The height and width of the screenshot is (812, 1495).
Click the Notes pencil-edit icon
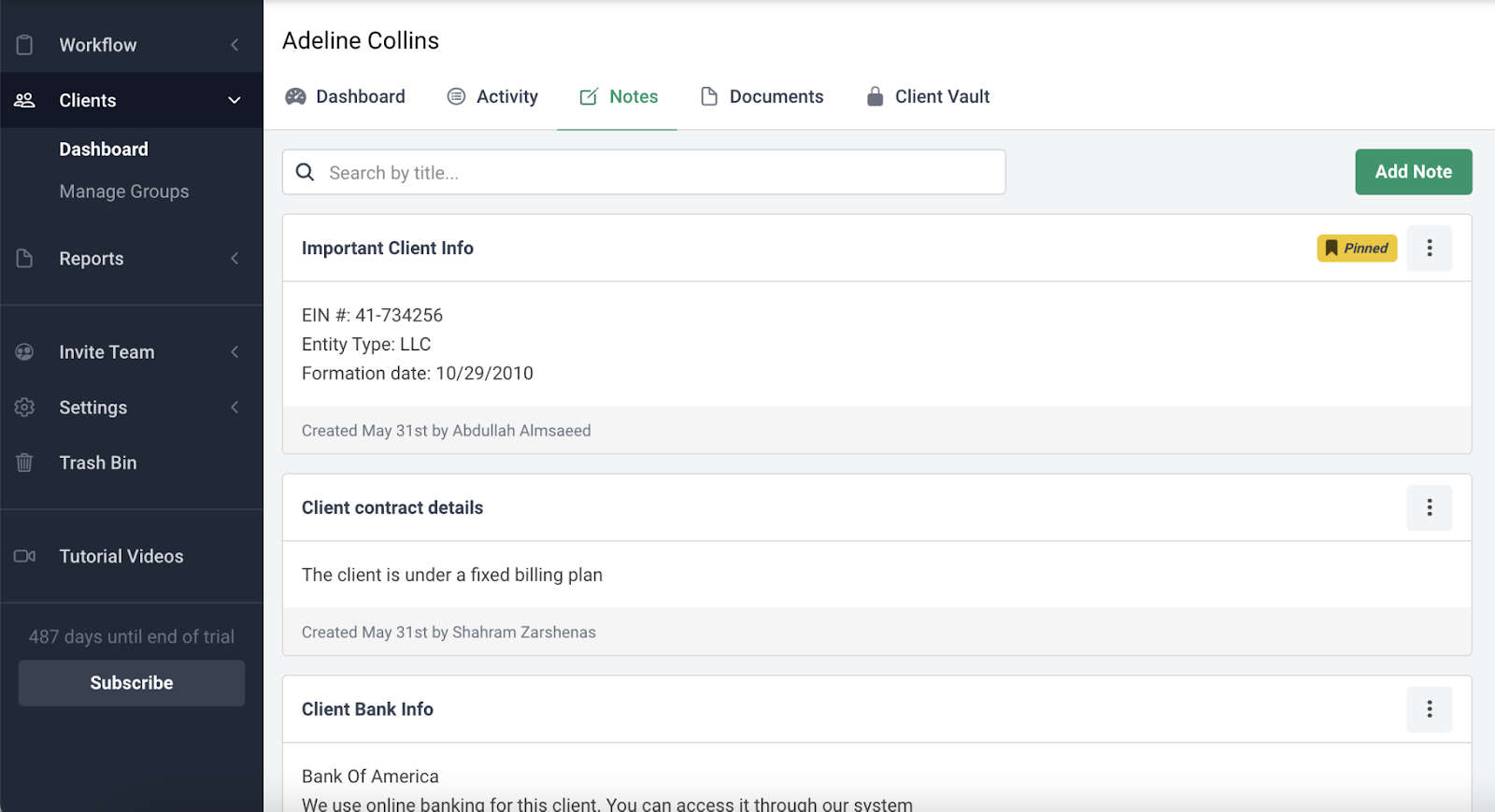(x=589, y=96)
